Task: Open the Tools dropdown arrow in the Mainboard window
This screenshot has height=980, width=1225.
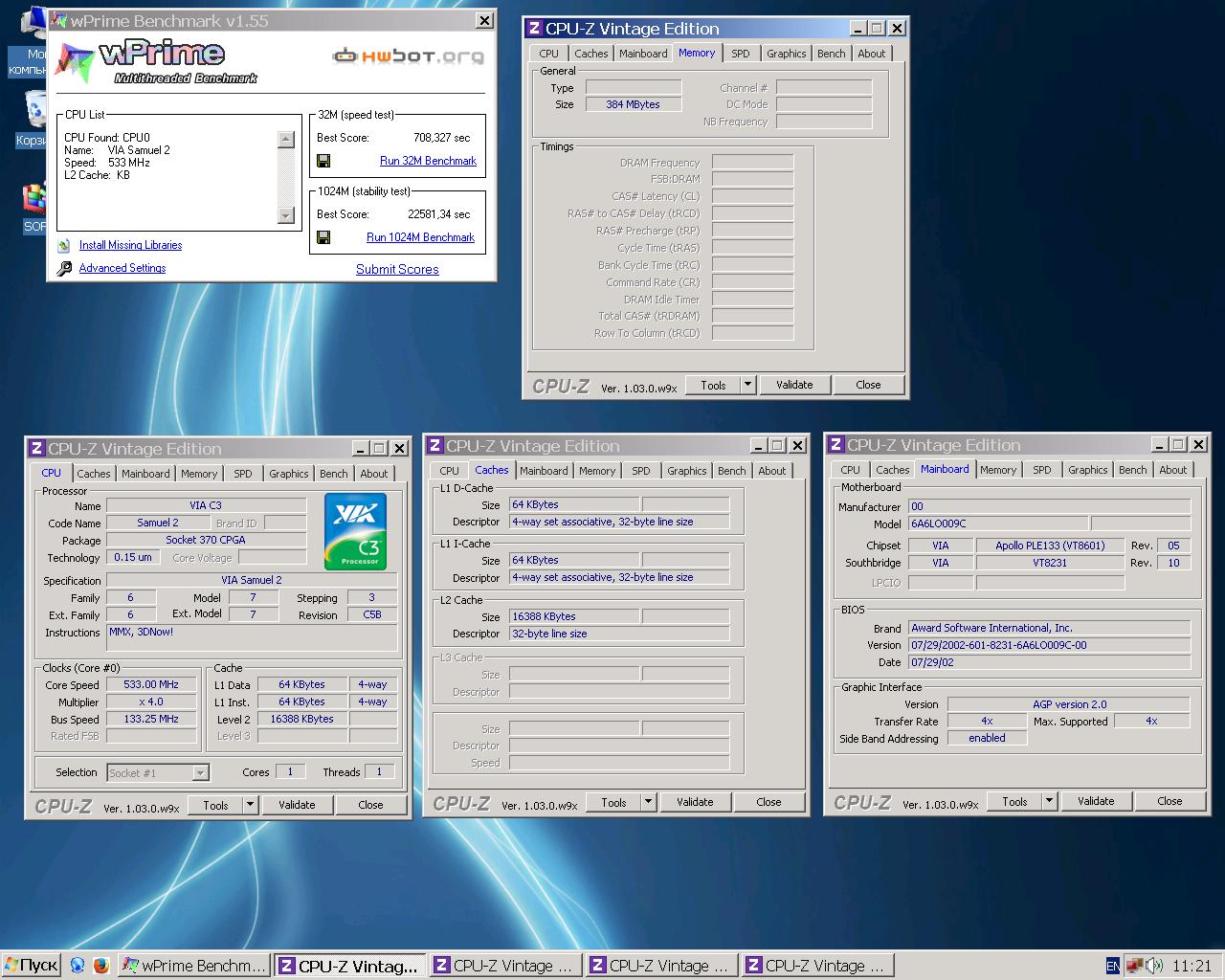Action: pyautogui.click(x=1050, y=801)
